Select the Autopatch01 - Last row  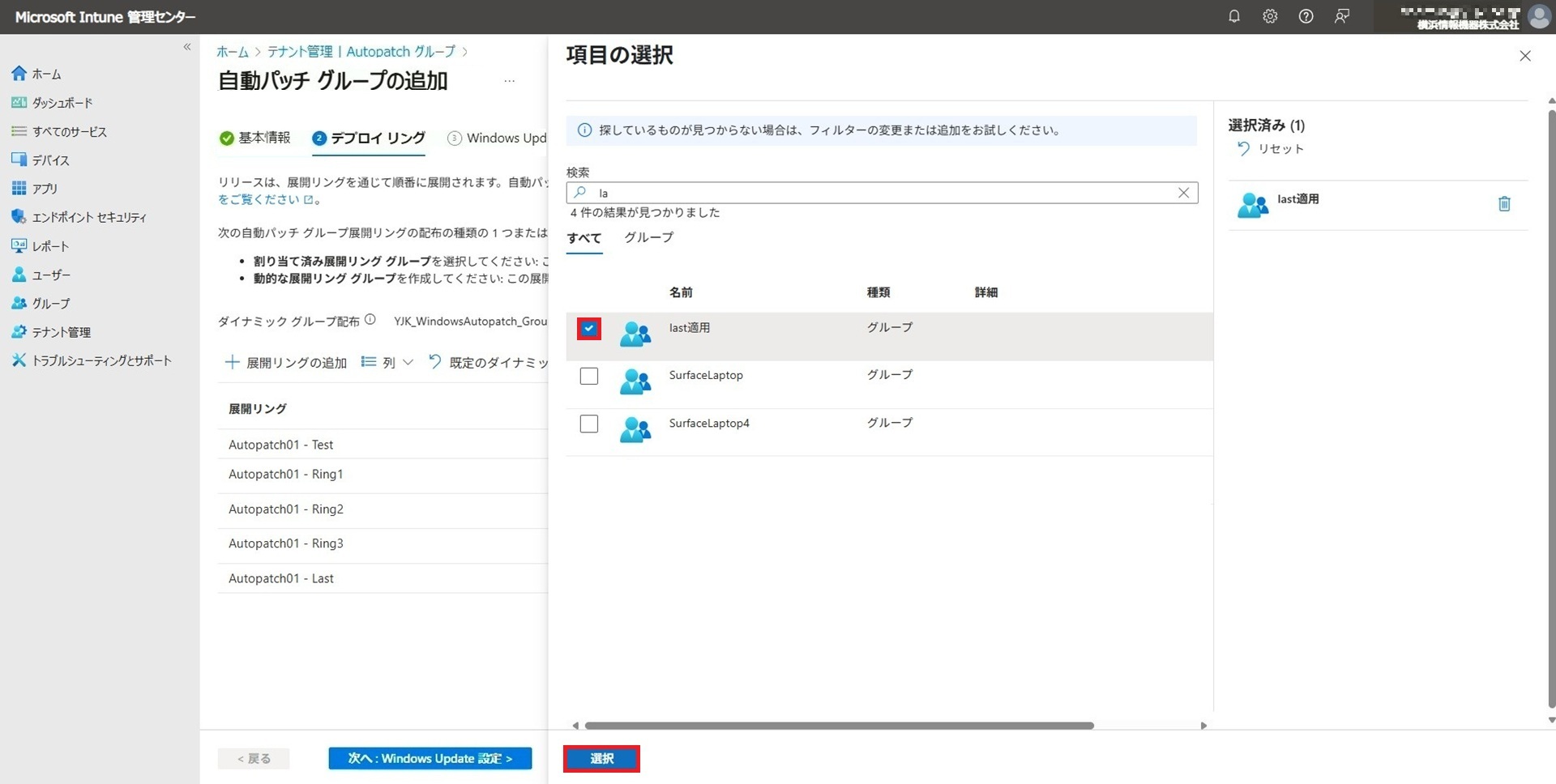[x=383, y=579]
